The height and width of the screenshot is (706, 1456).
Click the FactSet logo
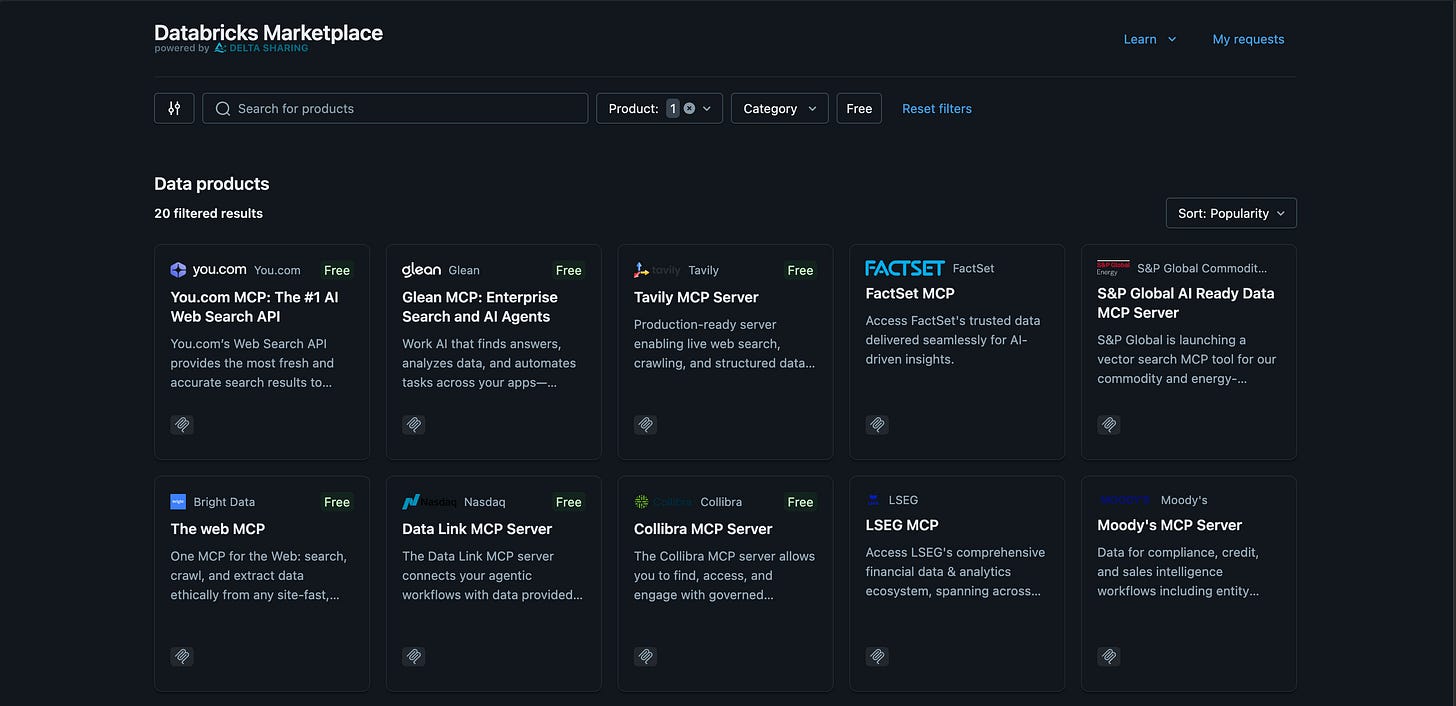pyautogui.click(x=905, y=268)
